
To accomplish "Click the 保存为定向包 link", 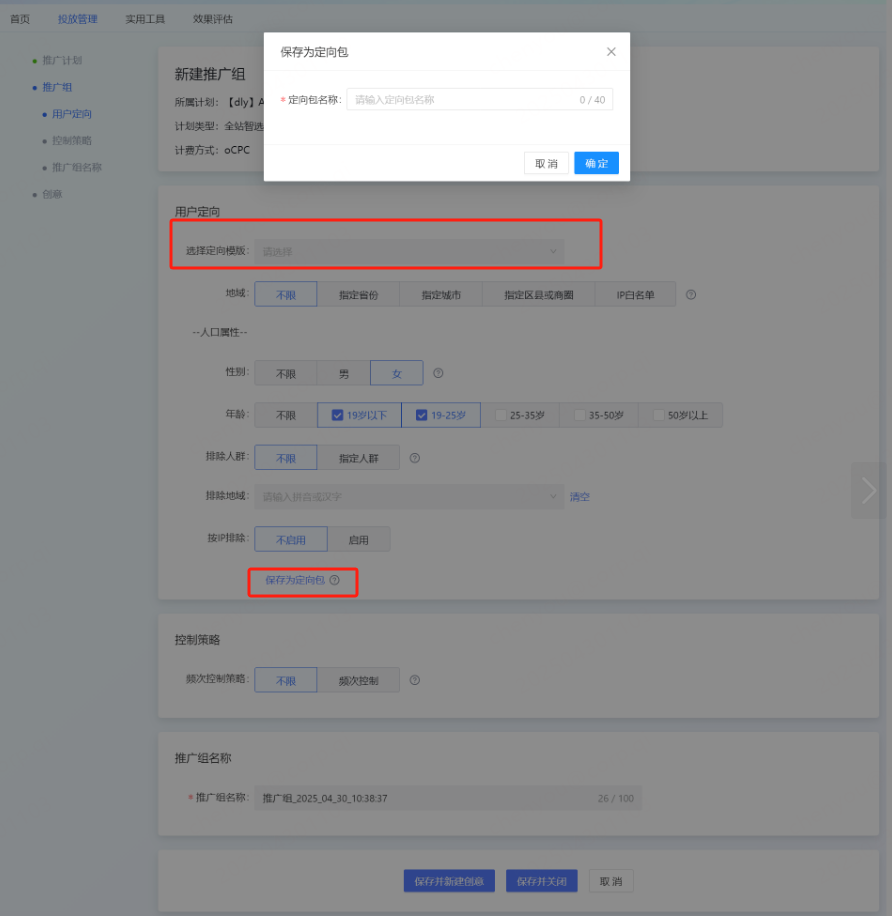I will tap(295, 580).
